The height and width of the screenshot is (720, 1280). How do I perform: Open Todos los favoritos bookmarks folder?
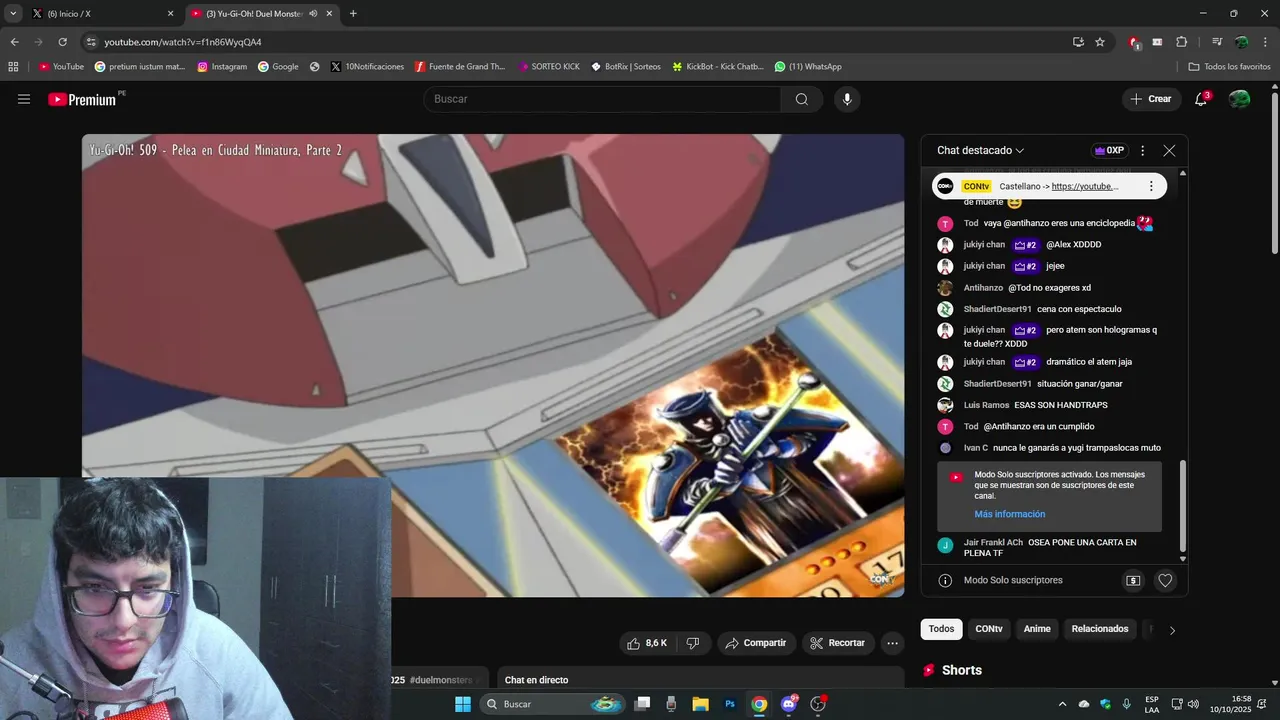click(1229, 66)
